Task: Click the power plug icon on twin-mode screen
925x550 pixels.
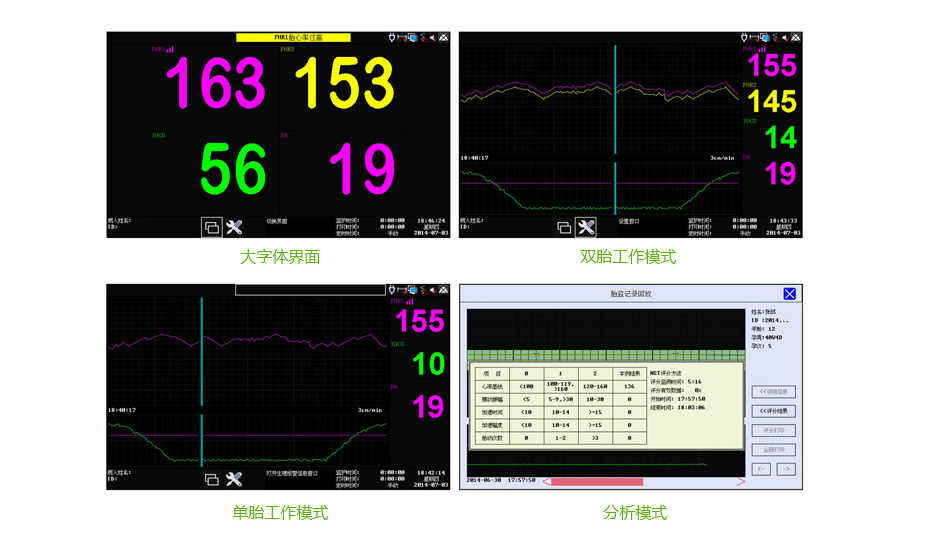Action: click(744, 38)
